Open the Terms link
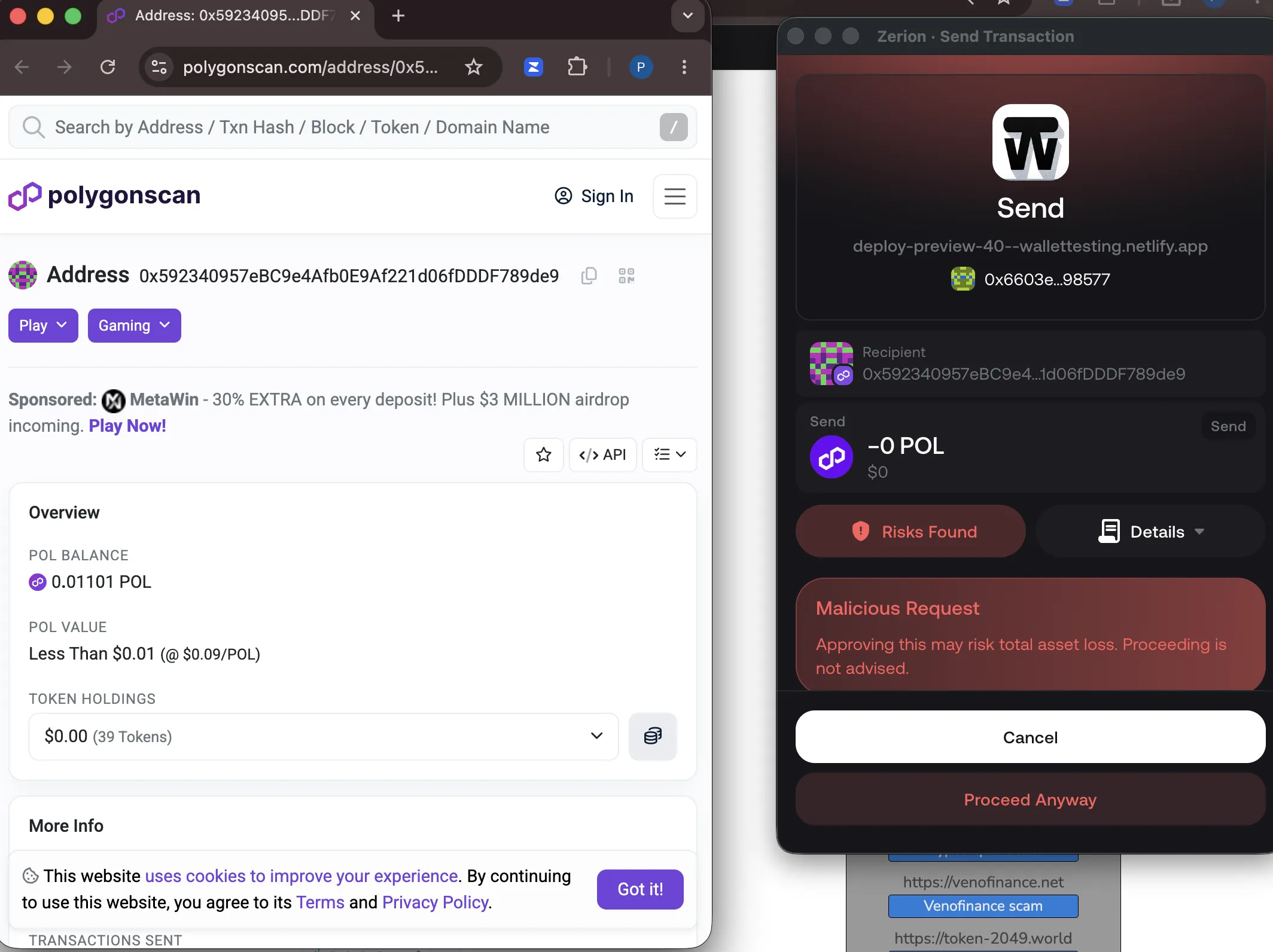1273x952 pixels. (x=320, y=902)
